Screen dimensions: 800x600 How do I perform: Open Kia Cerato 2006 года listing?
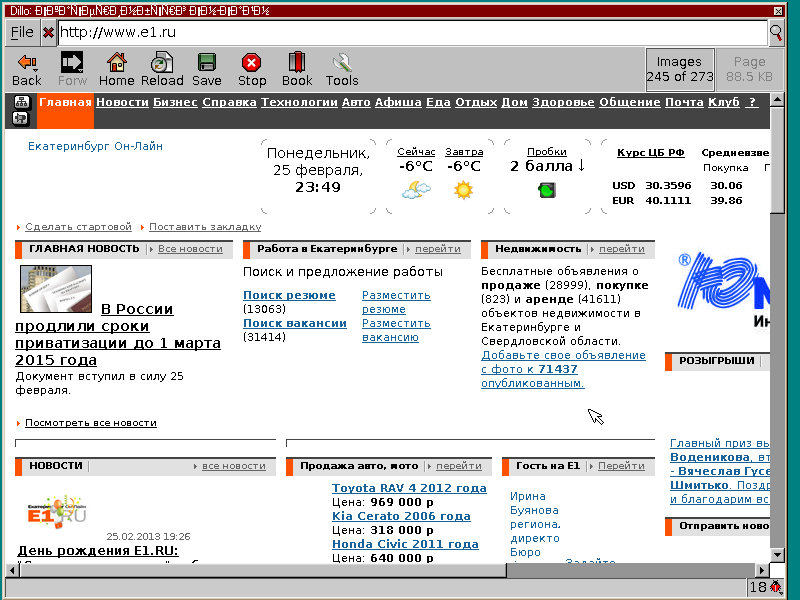click(x=401, y=516)
